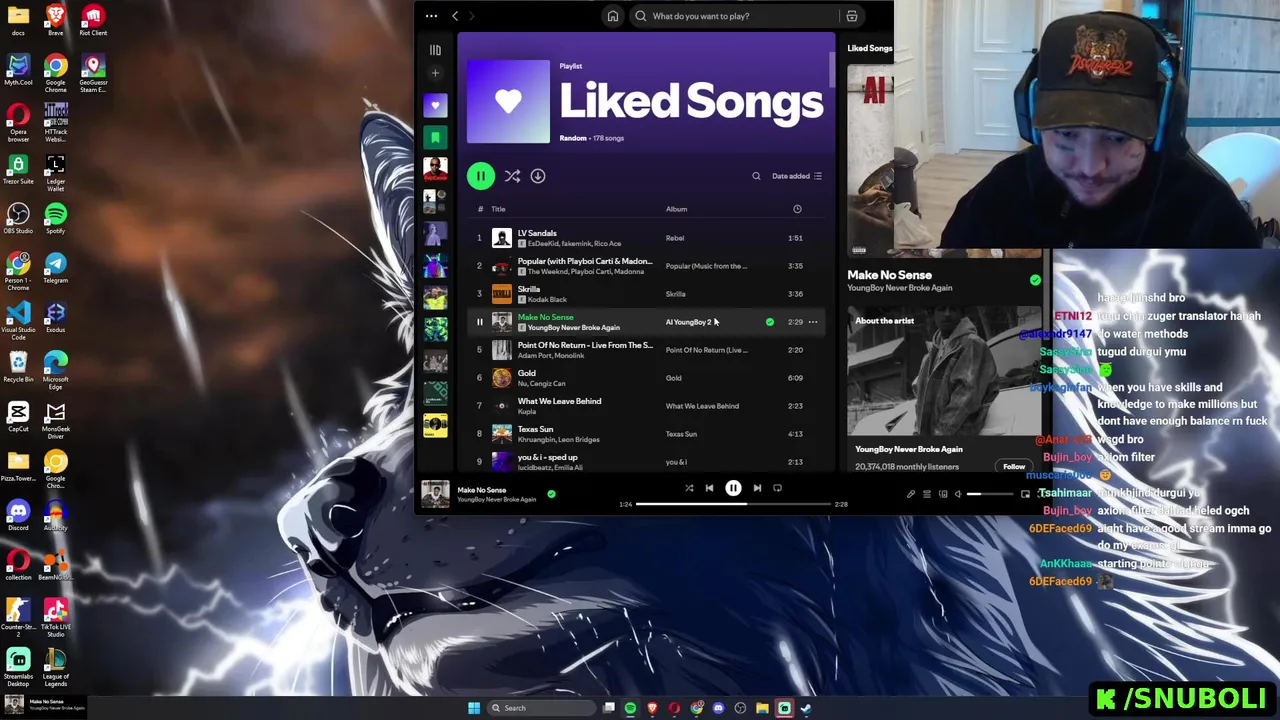
Task: Sort songs by Title column
Action: coord(498,209)
